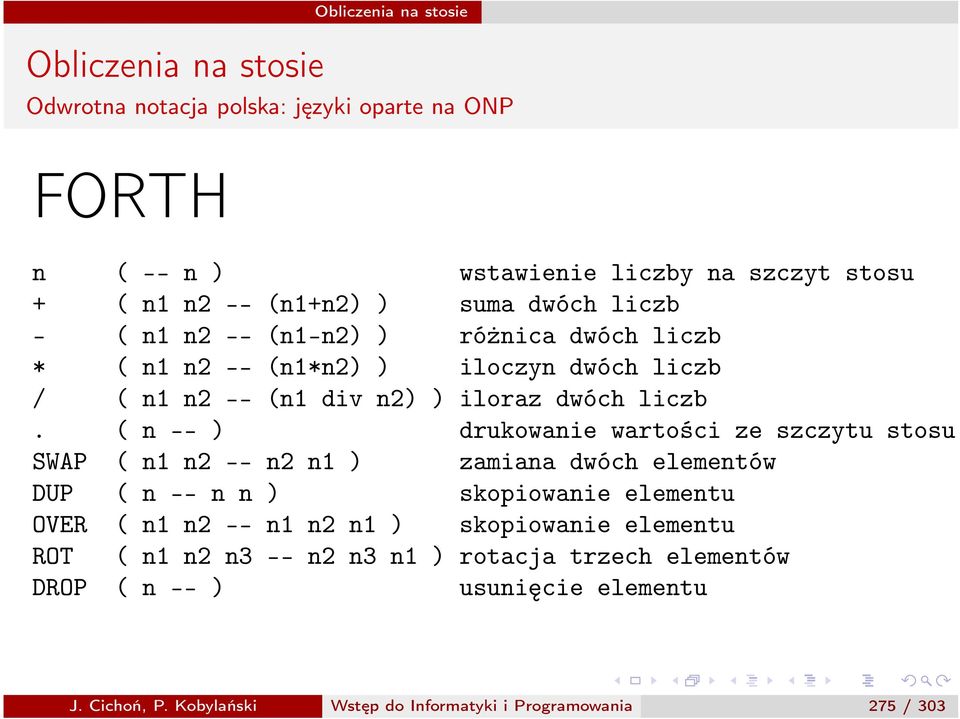
Task: Click the description 'iloraz dwóch liczb'
Action: tap(583, 399)
